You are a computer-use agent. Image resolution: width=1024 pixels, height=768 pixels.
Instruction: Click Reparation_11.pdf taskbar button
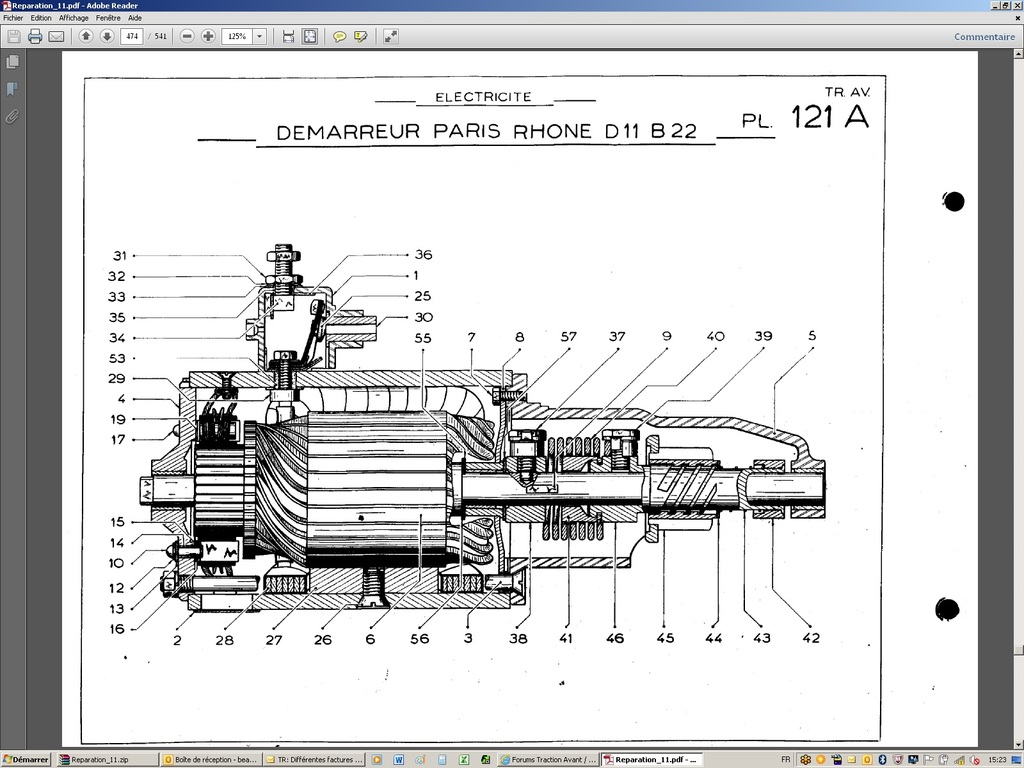click(x=651, y=760)
